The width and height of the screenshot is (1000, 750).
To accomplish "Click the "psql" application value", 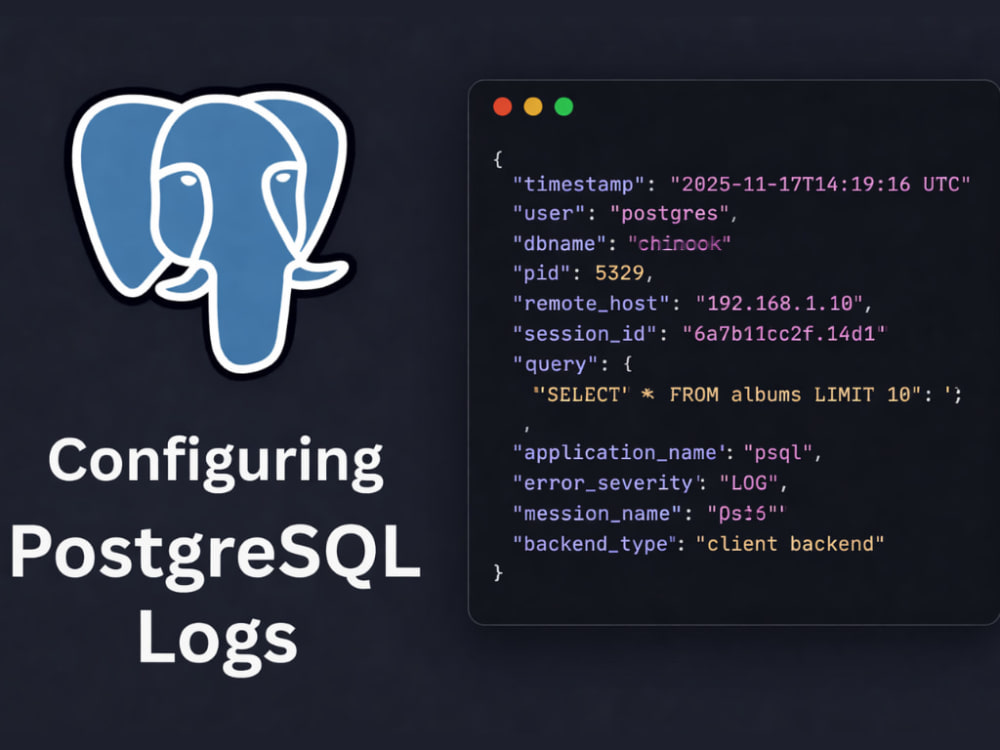I will tap(778, 452).
